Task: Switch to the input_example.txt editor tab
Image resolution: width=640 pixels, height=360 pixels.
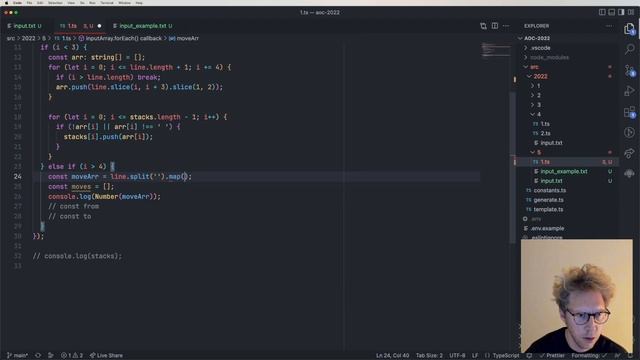Action: 142,26
